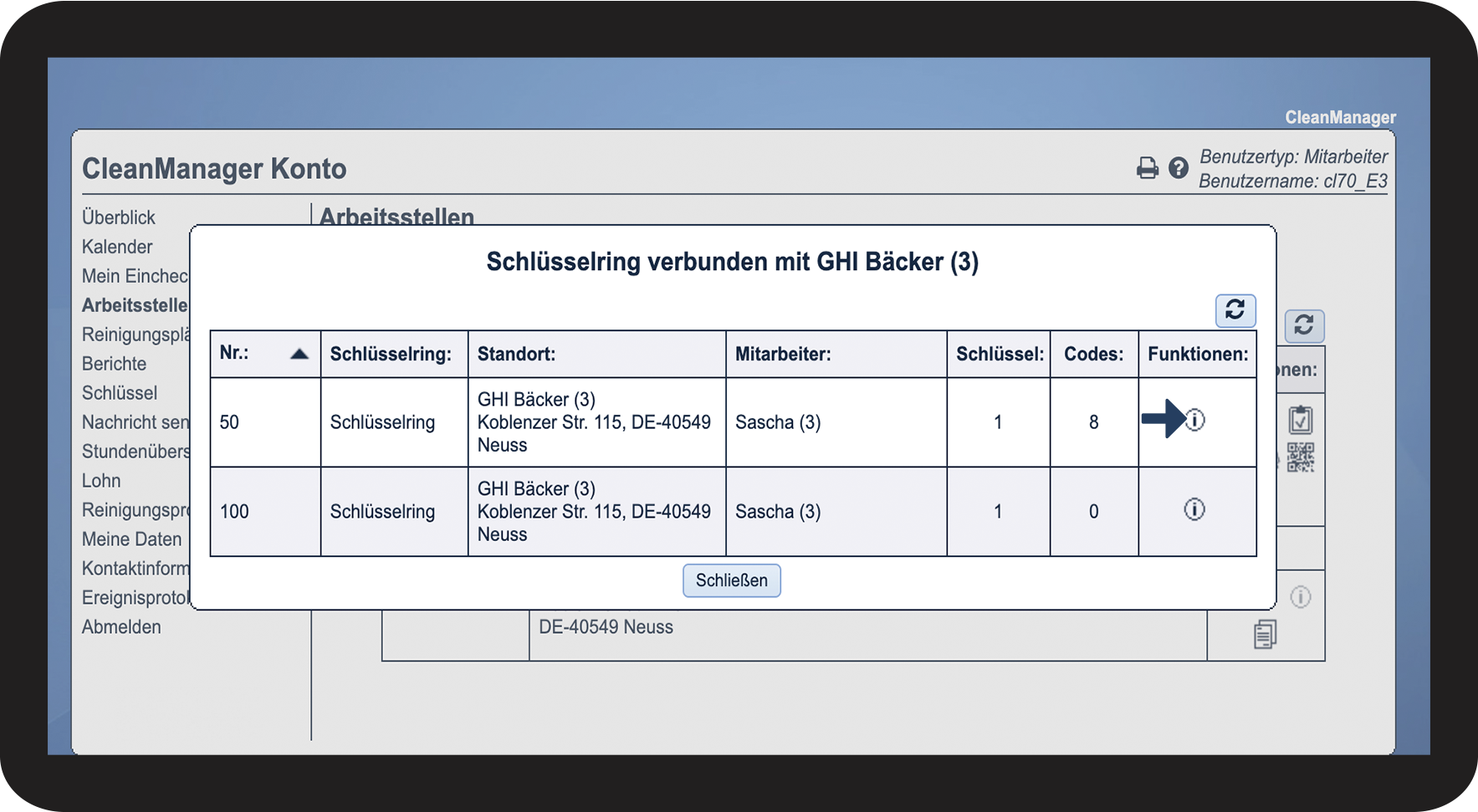Click Standort address in row 100
Image resolution: width=1478 pixels, height=812 pixels.
pyautogui.click(x=594, y=512)
